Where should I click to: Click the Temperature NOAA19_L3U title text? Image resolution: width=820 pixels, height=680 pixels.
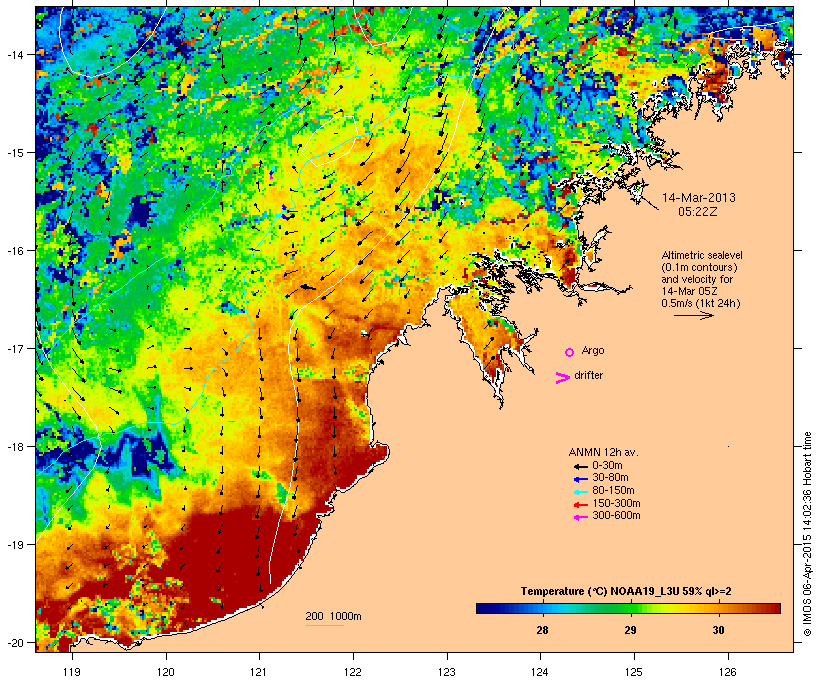[626, 592]
